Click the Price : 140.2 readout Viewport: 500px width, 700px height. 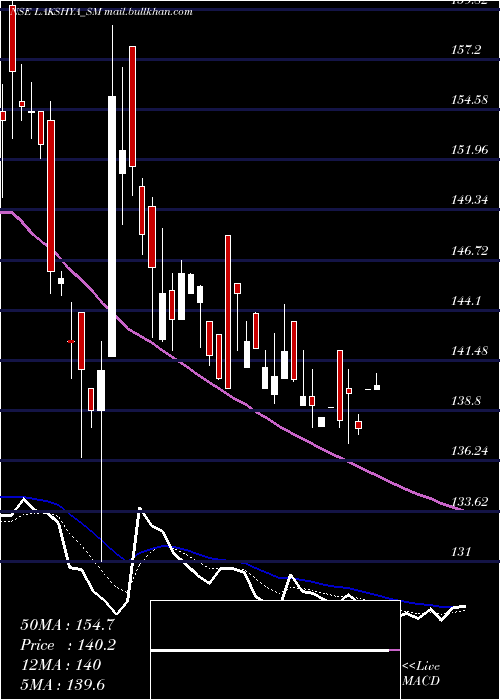[68, 645]
